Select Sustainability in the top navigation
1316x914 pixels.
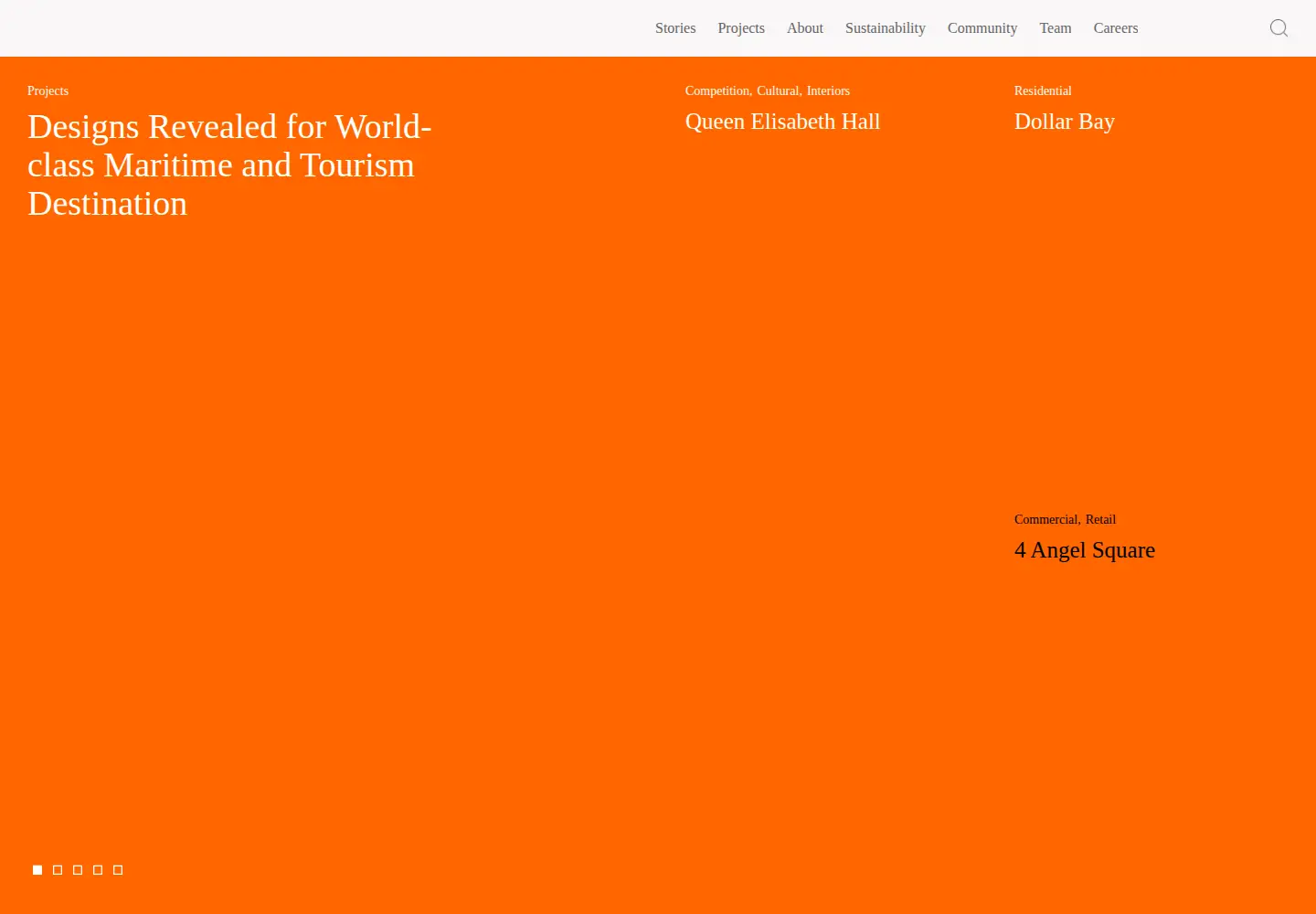(x=886, y=28)
